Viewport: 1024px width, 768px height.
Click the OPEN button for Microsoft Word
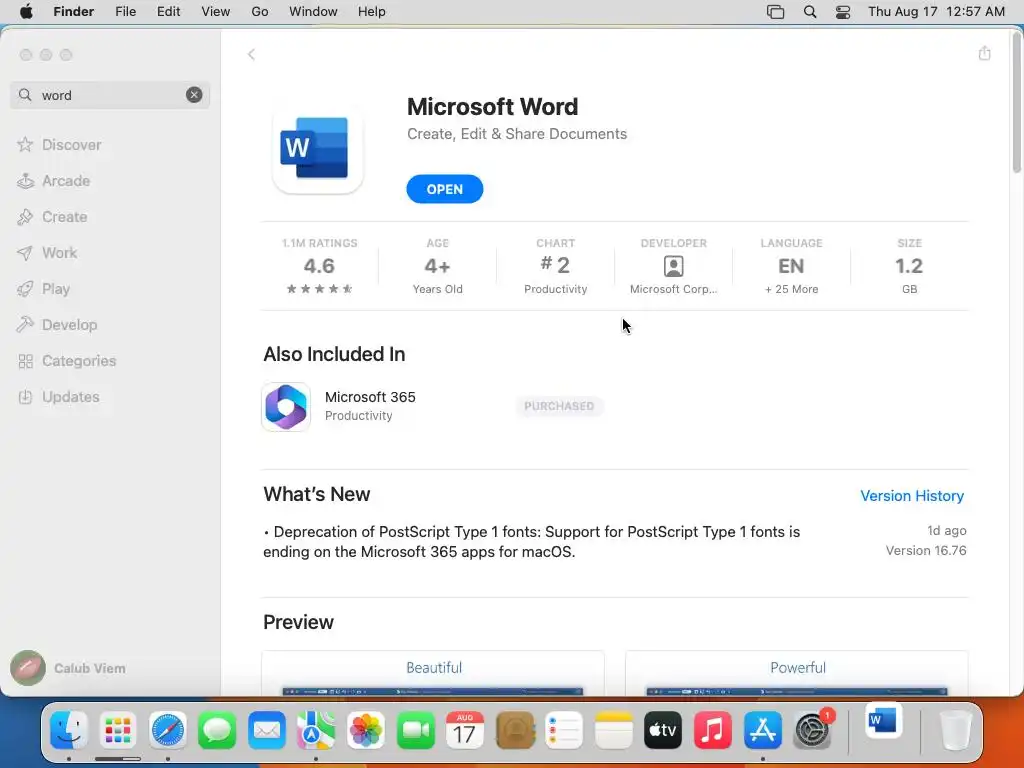coord(445,189)
